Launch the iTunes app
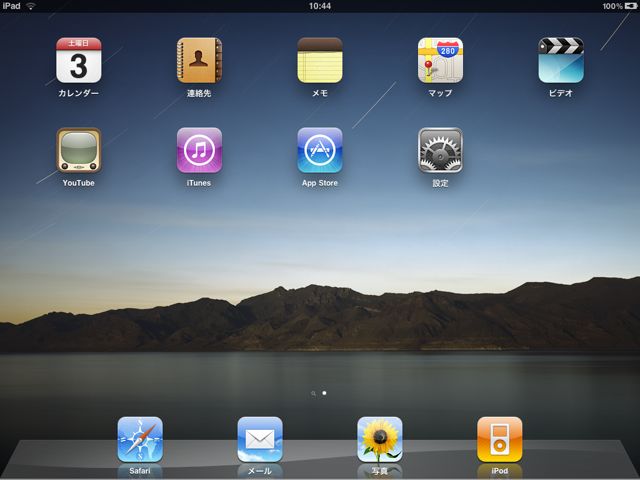The height and width of the screenshot is (480, 640). pos(199,150)
